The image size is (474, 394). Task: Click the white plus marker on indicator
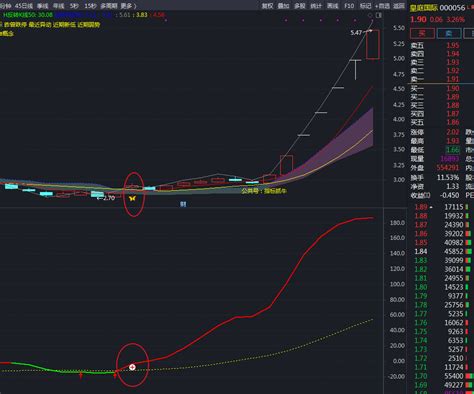(132, 367)
